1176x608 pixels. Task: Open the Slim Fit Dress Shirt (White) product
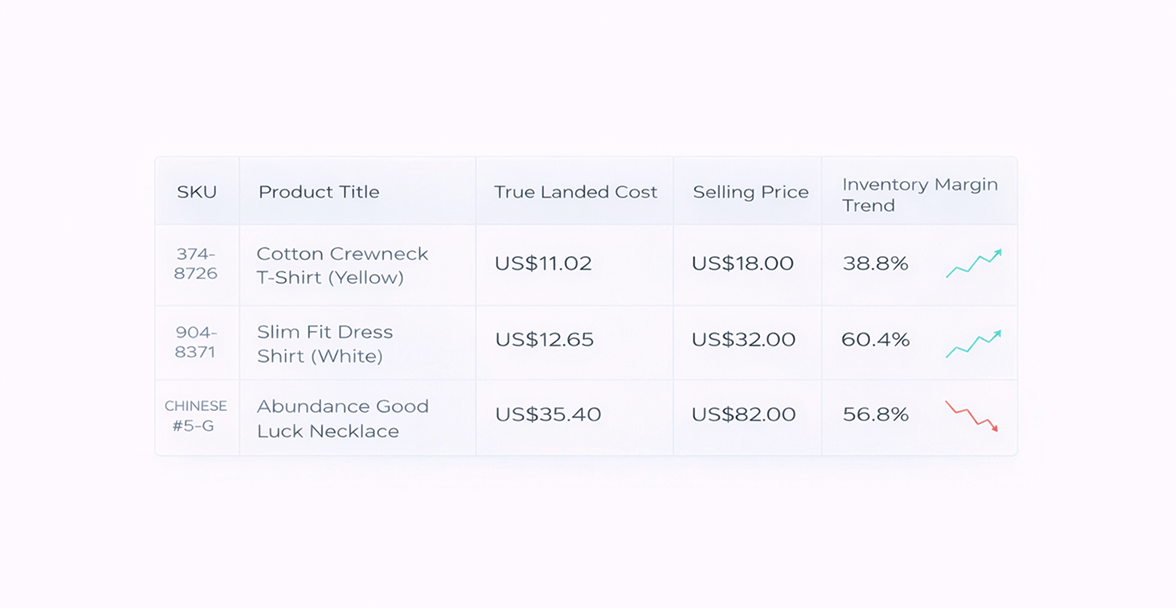coord(325,344)
